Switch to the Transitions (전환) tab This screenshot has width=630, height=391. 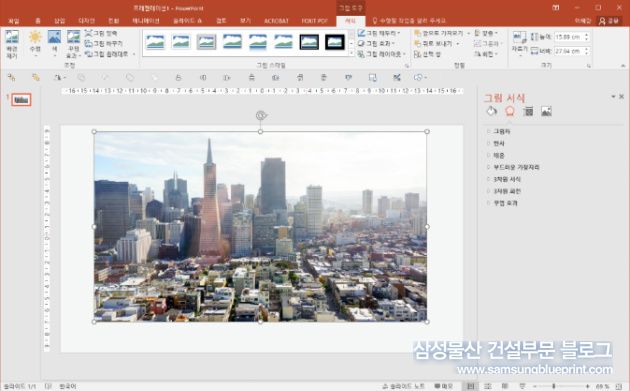[x=113, y=21]
